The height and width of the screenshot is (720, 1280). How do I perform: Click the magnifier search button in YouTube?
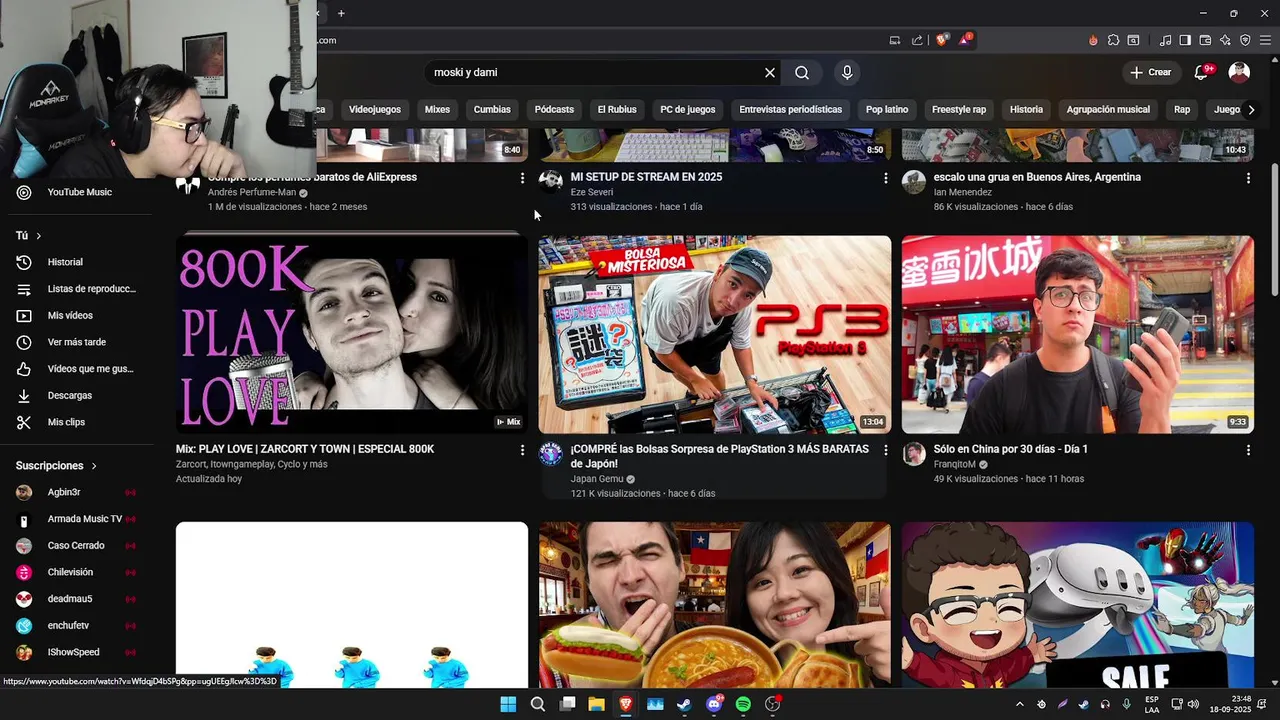click(x=802, y=72)
